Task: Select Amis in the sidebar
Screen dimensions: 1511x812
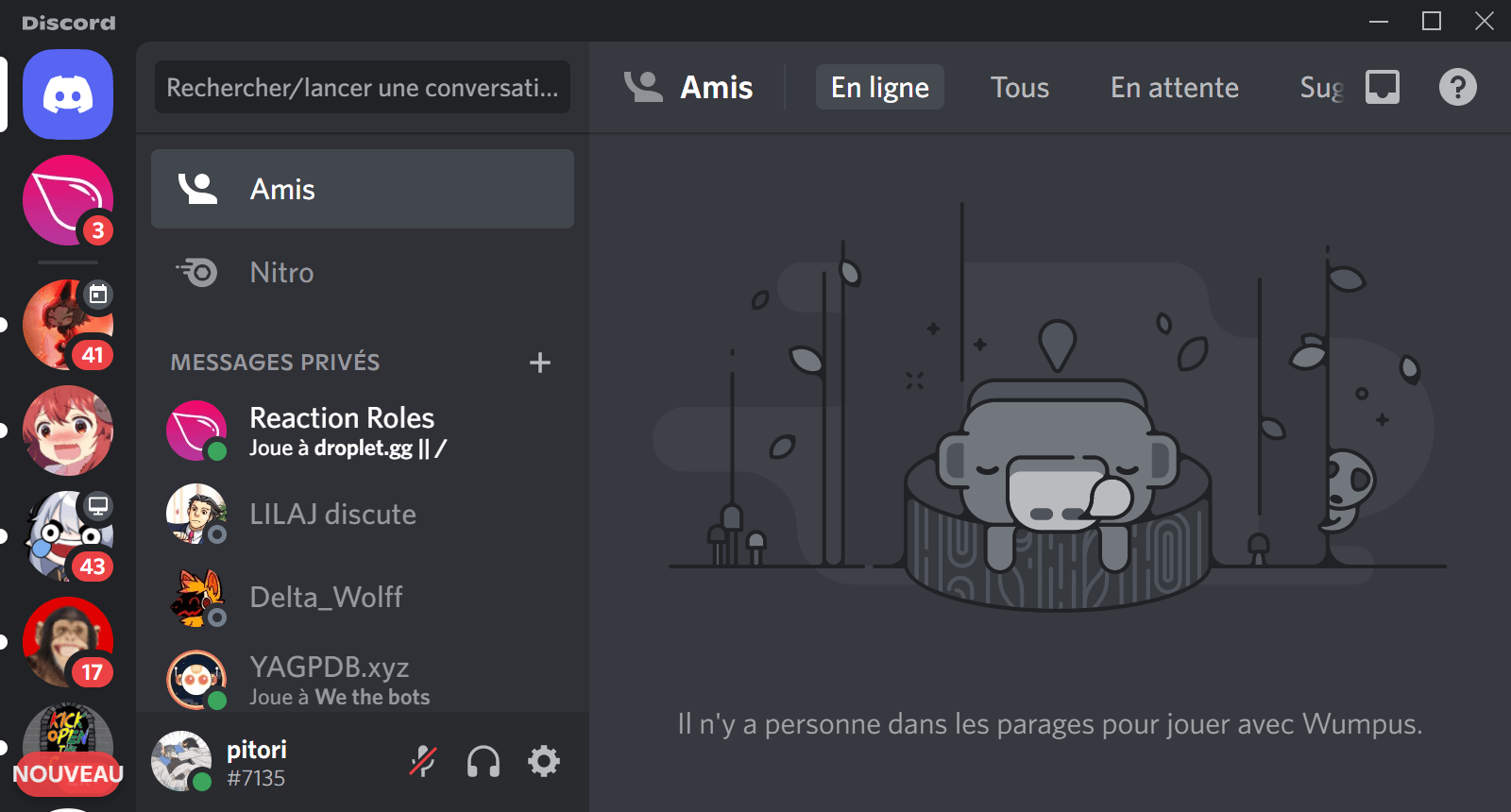Action: [363, 189]
